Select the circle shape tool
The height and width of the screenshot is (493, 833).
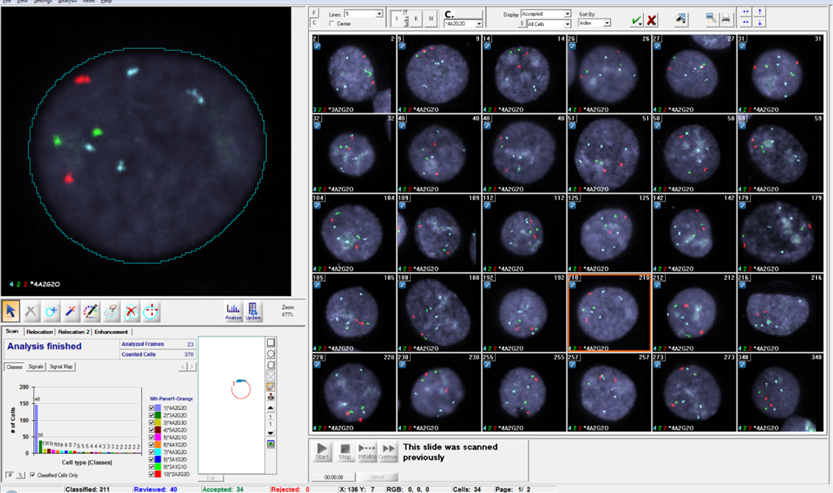(x=271, y=354)
